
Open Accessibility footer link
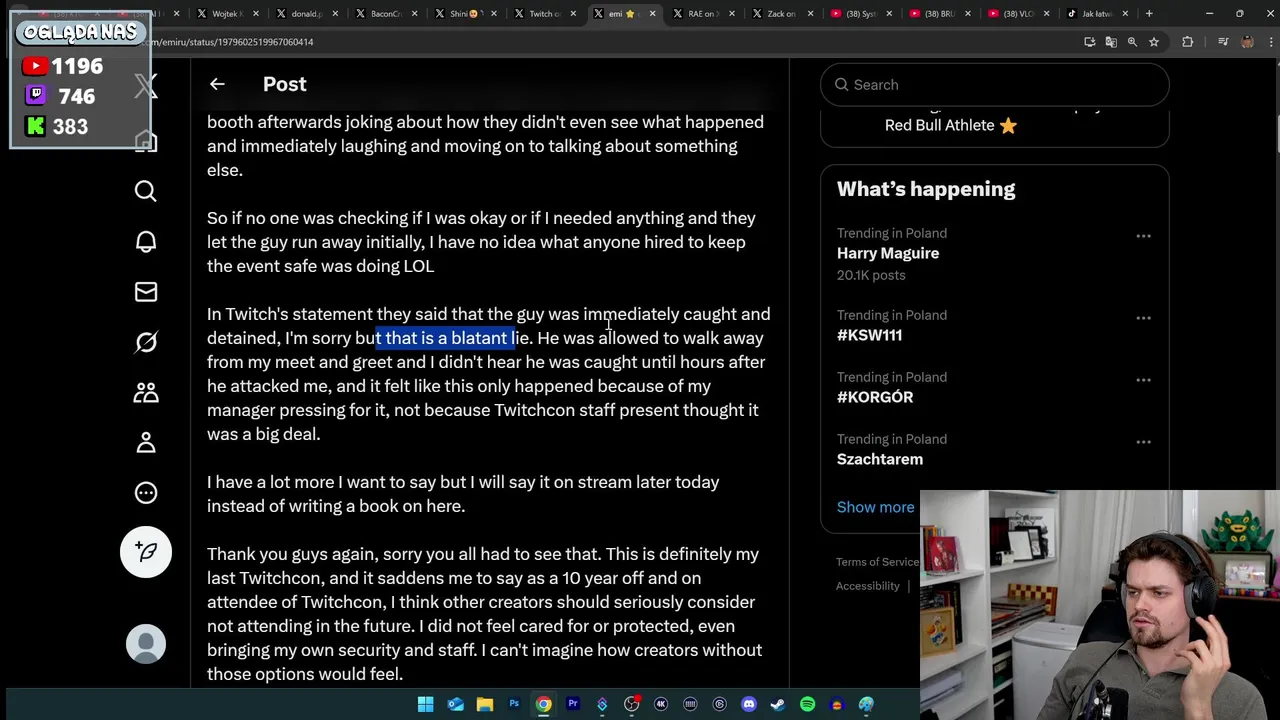pos(868,586)
